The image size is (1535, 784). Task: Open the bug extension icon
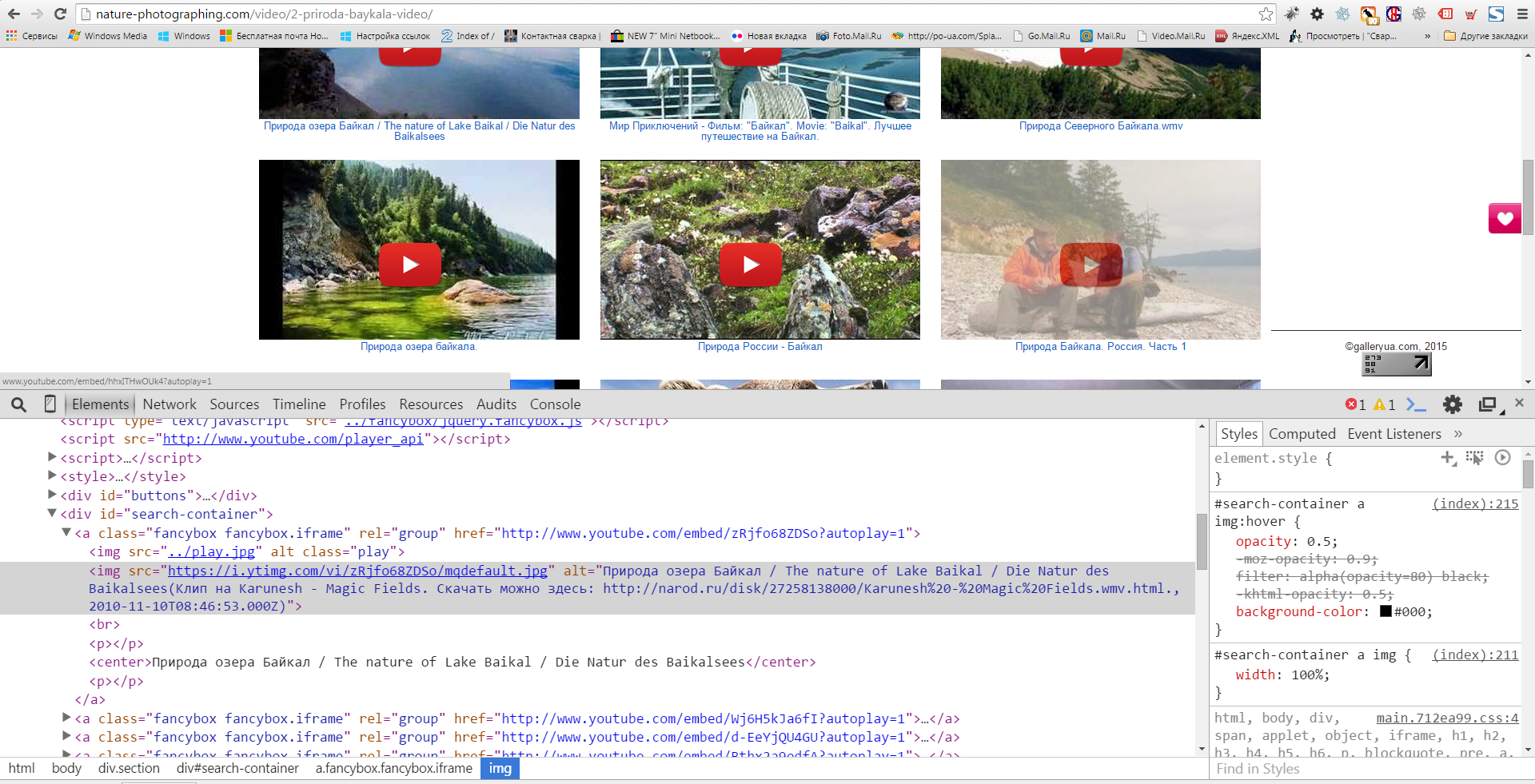coord(1292,14)
